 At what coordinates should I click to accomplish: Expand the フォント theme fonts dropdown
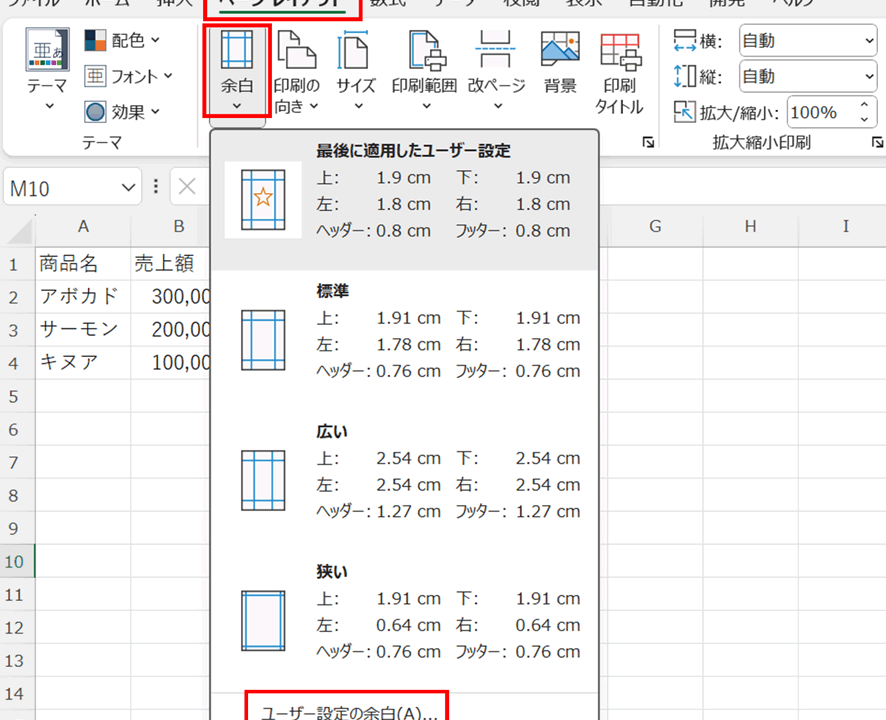tap(128, 76)
